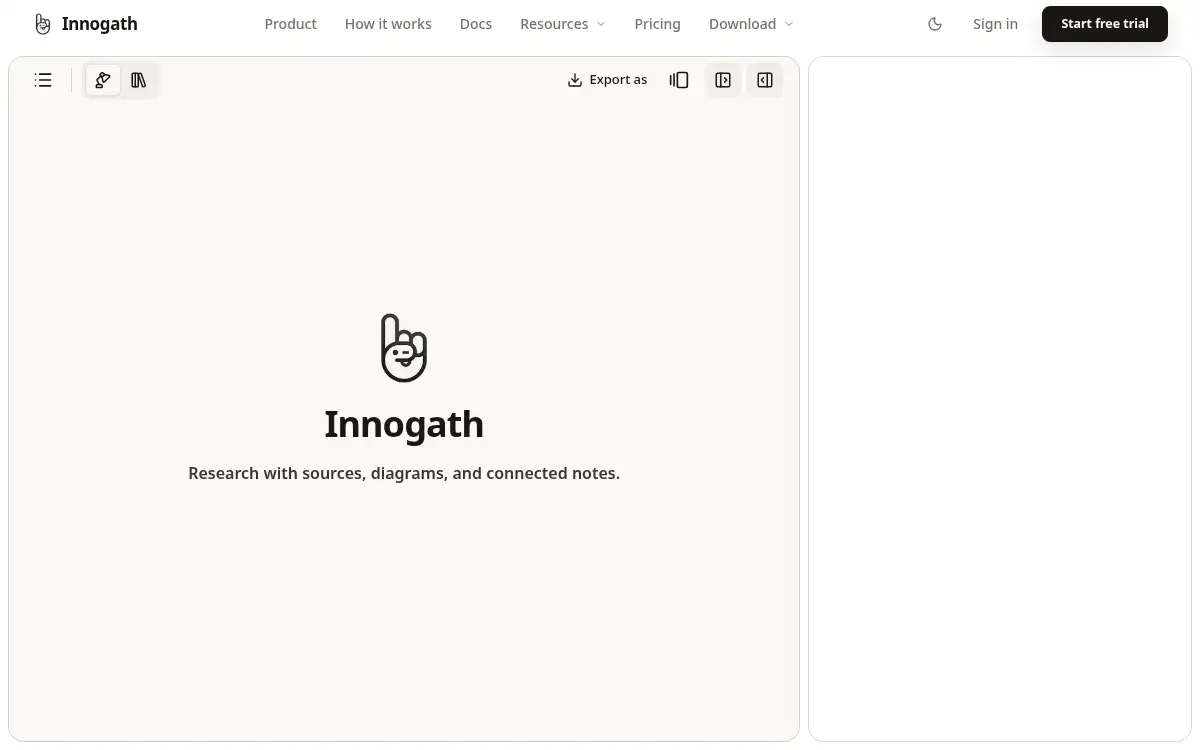Expand the Resources dropdown menu
This screenshot has width=1200, height=750.
click(x=563, y=24)
